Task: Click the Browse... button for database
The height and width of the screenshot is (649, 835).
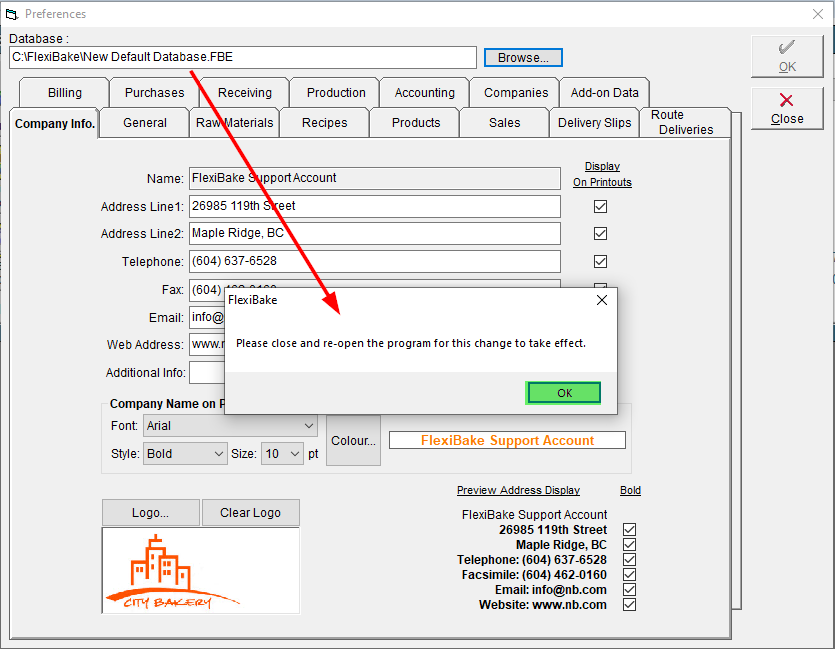Action: pyautogui.click(x=523, y=57)
